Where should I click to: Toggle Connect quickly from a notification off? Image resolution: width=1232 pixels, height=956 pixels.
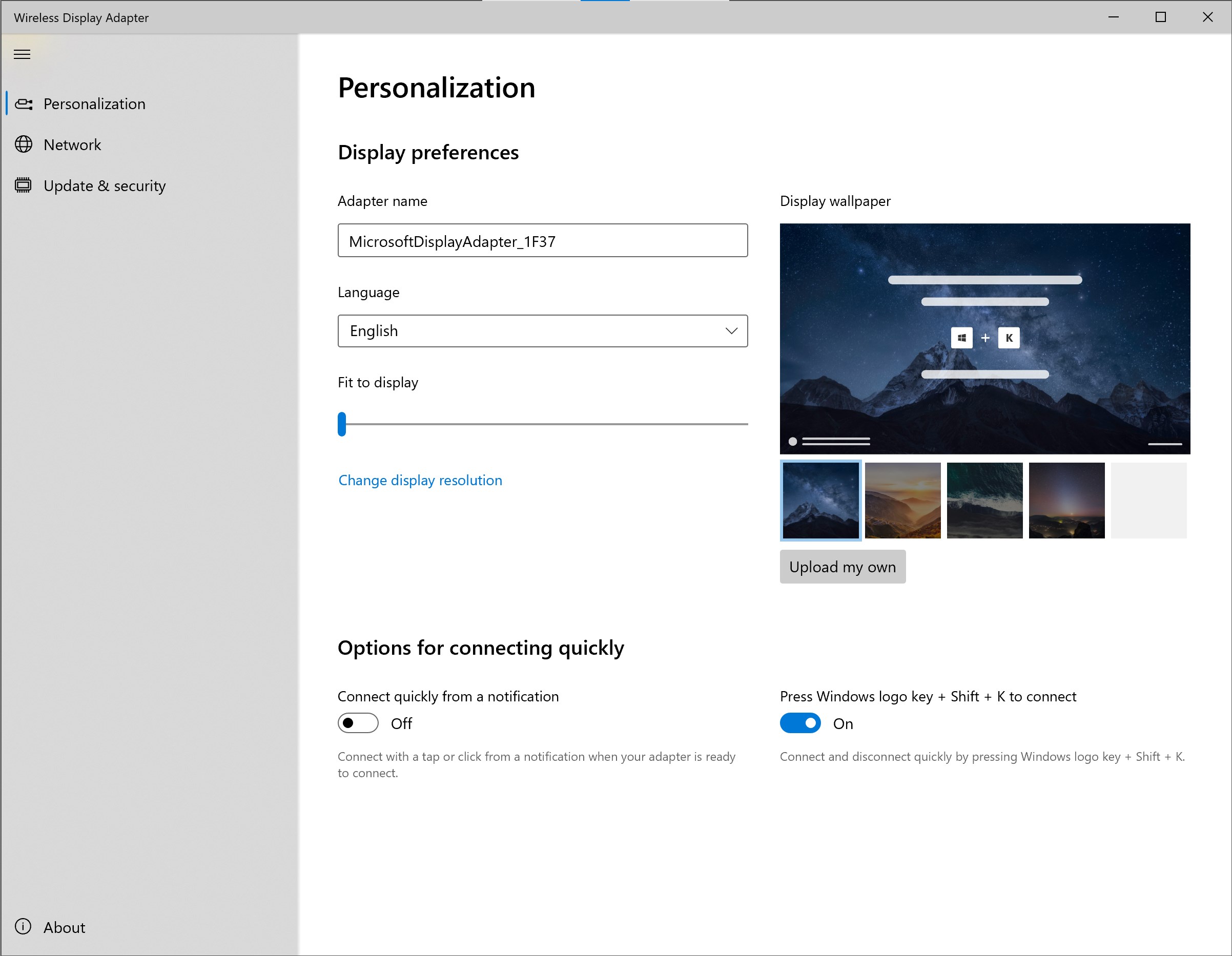click(358, 723)
